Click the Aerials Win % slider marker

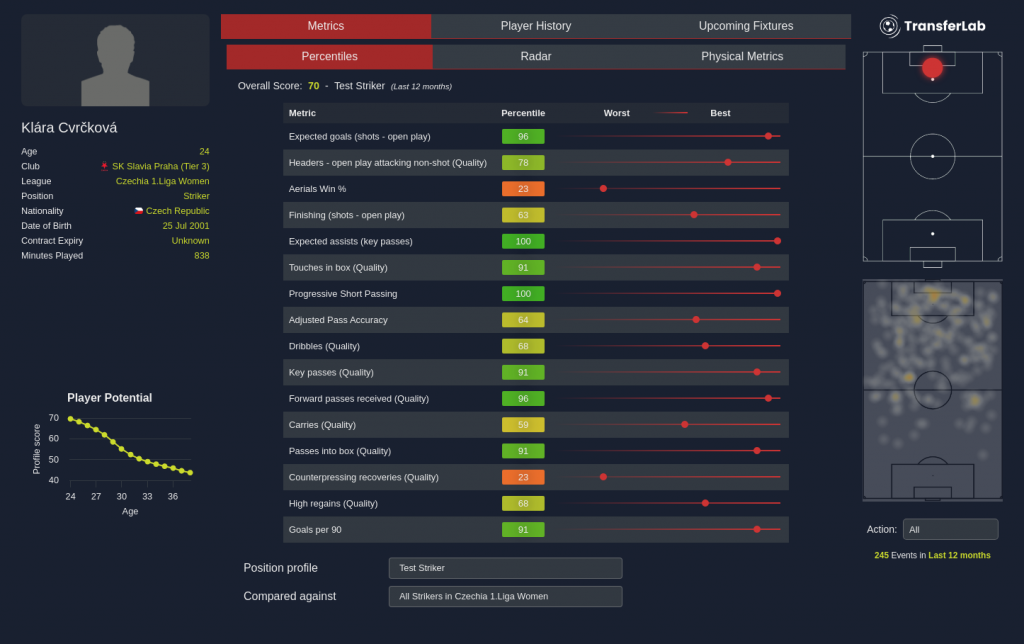[603, 188]
